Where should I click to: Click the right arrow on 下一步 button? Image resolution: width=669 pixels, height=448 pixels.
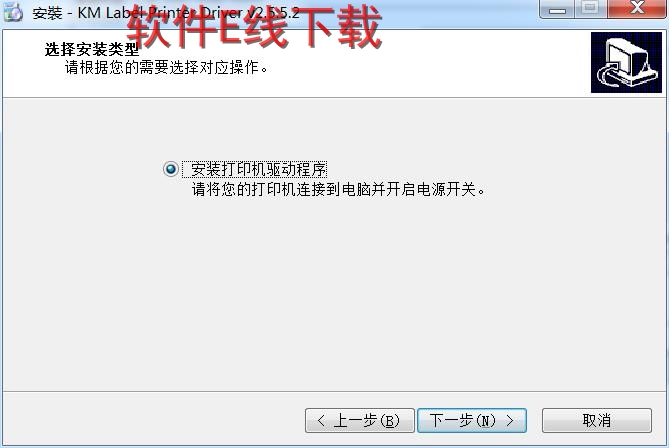click(510, 421)
